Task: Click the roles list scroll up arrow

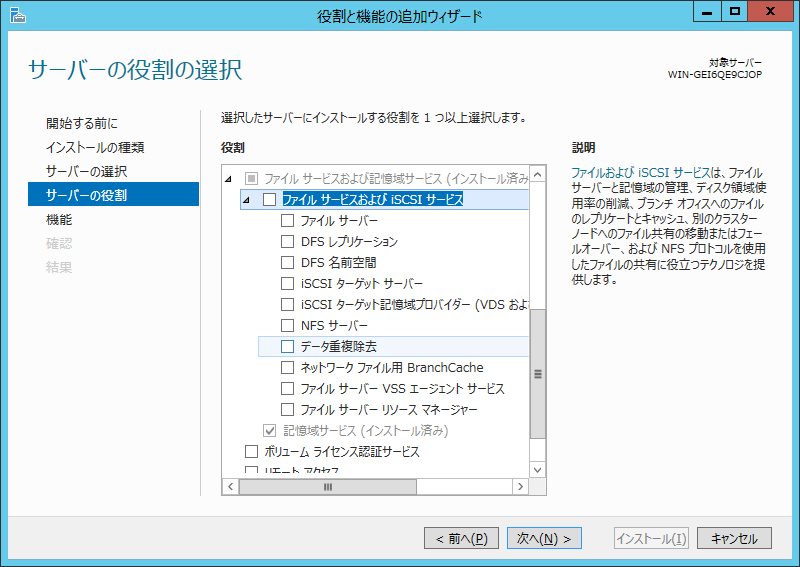Action: 538,176
